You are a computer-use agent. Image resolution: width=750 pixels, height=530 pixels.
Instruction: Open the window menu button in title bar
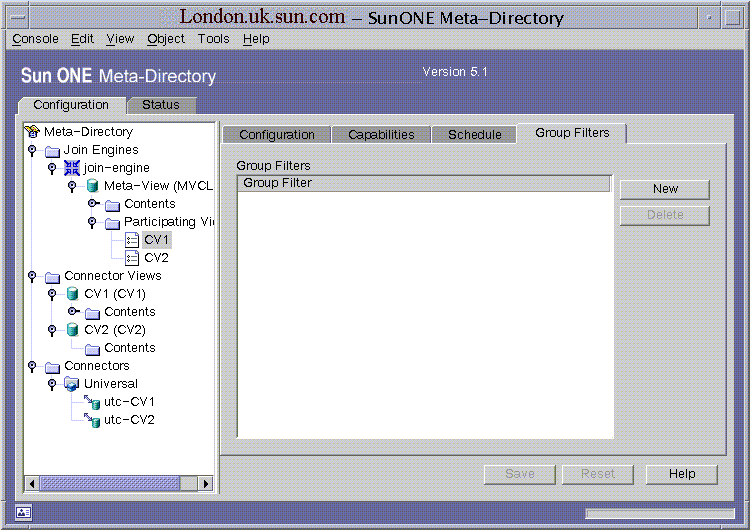(18, 18)
